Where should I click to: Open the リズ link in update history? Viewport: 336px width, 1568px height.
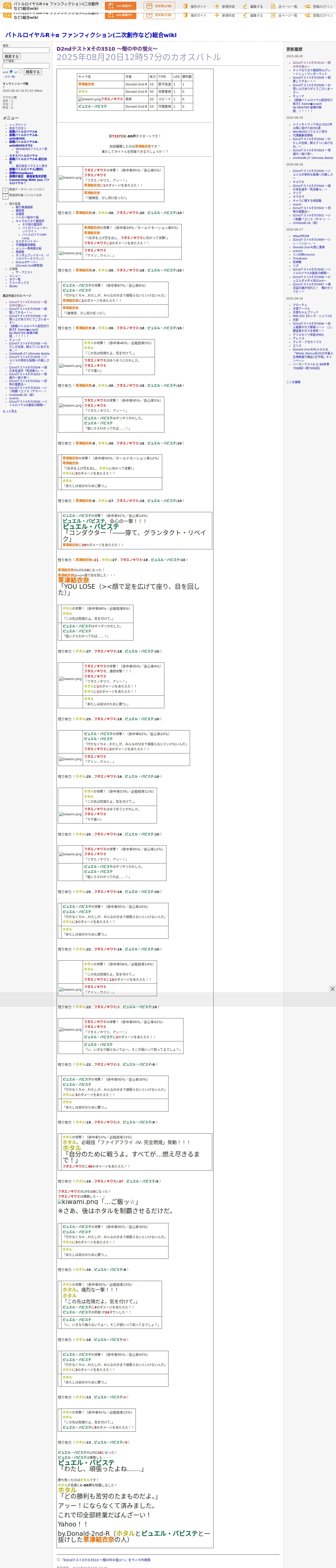[x=295, y=266]
